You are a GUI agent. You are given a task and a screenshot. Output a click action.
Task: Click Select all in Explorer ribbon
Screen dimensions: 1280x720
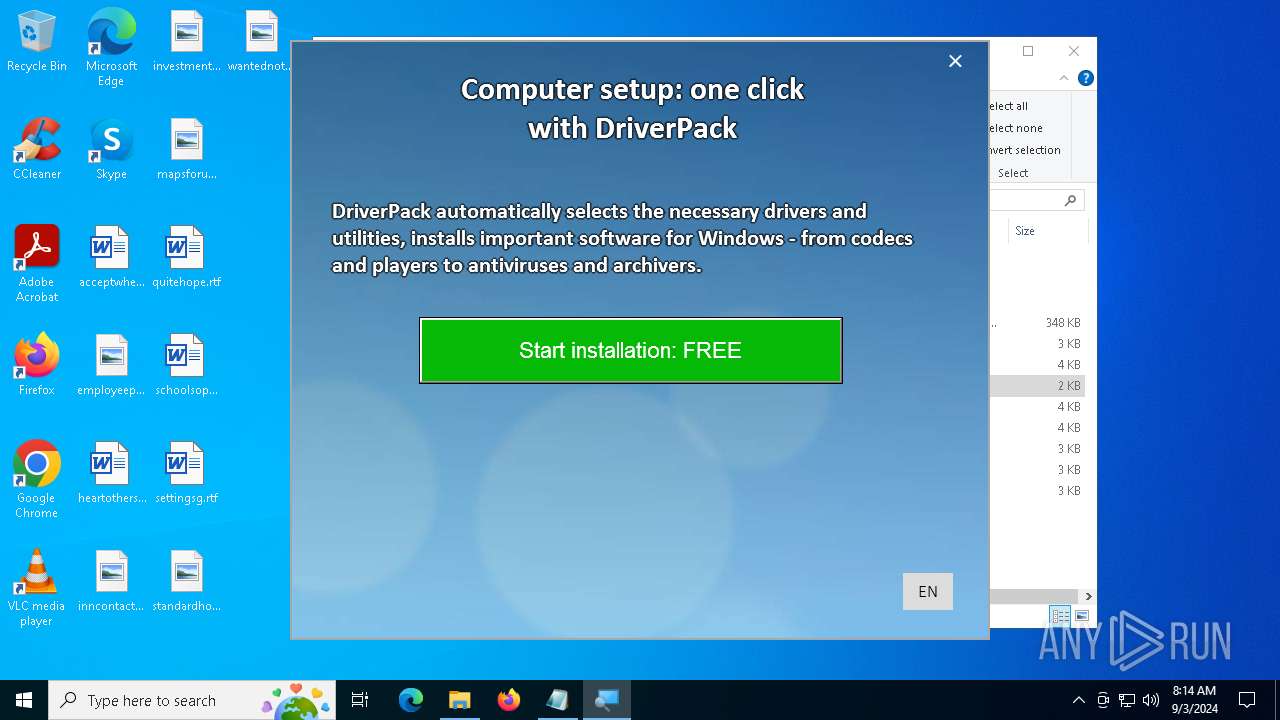(1008, 106)
